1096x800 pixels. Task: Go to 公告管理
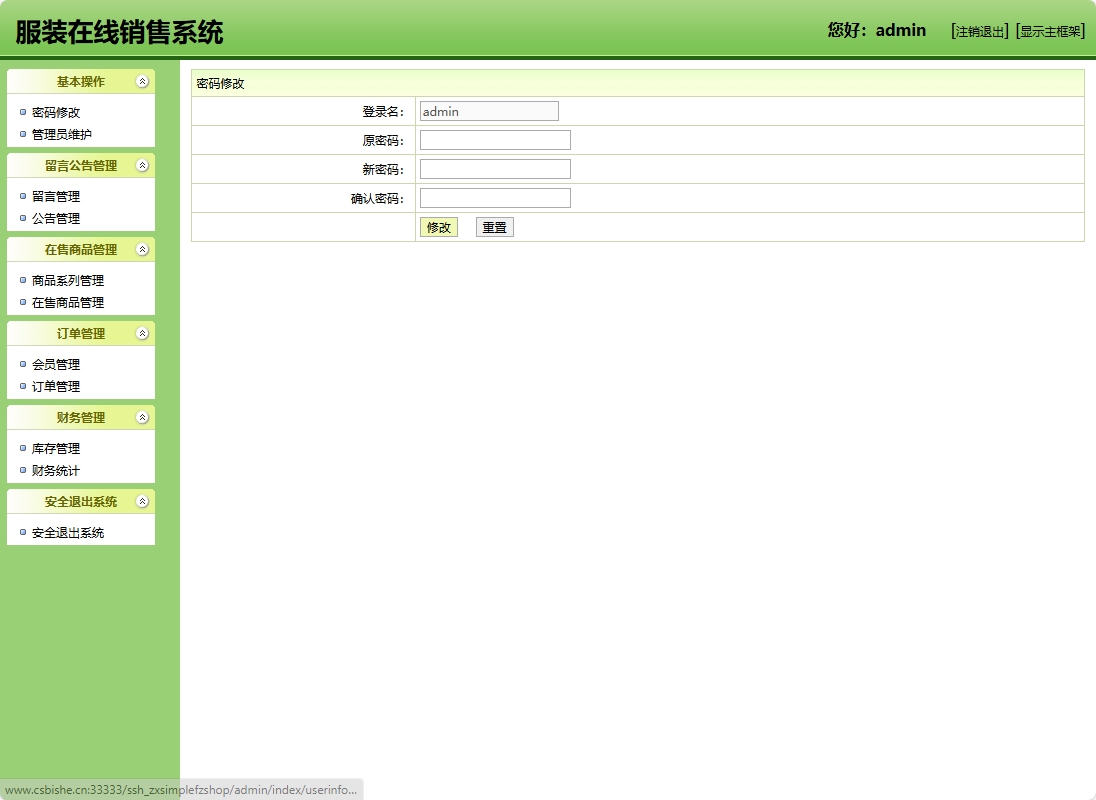tap(56, 218)
